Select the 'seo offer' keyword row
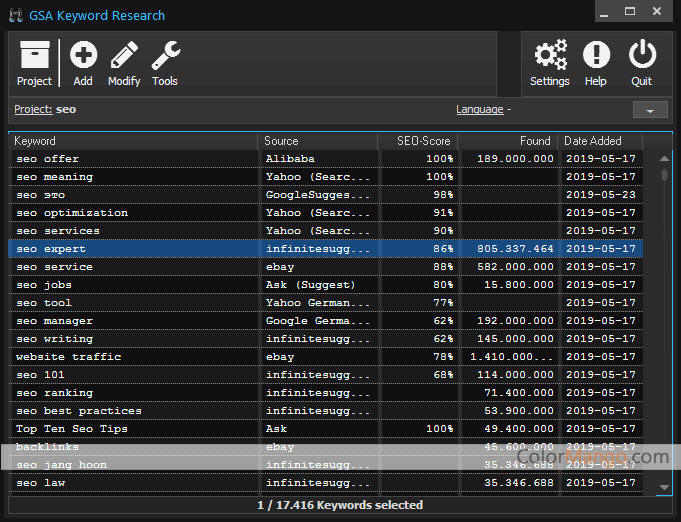This screenshot has width=681, height=522. tap(326, 159)
